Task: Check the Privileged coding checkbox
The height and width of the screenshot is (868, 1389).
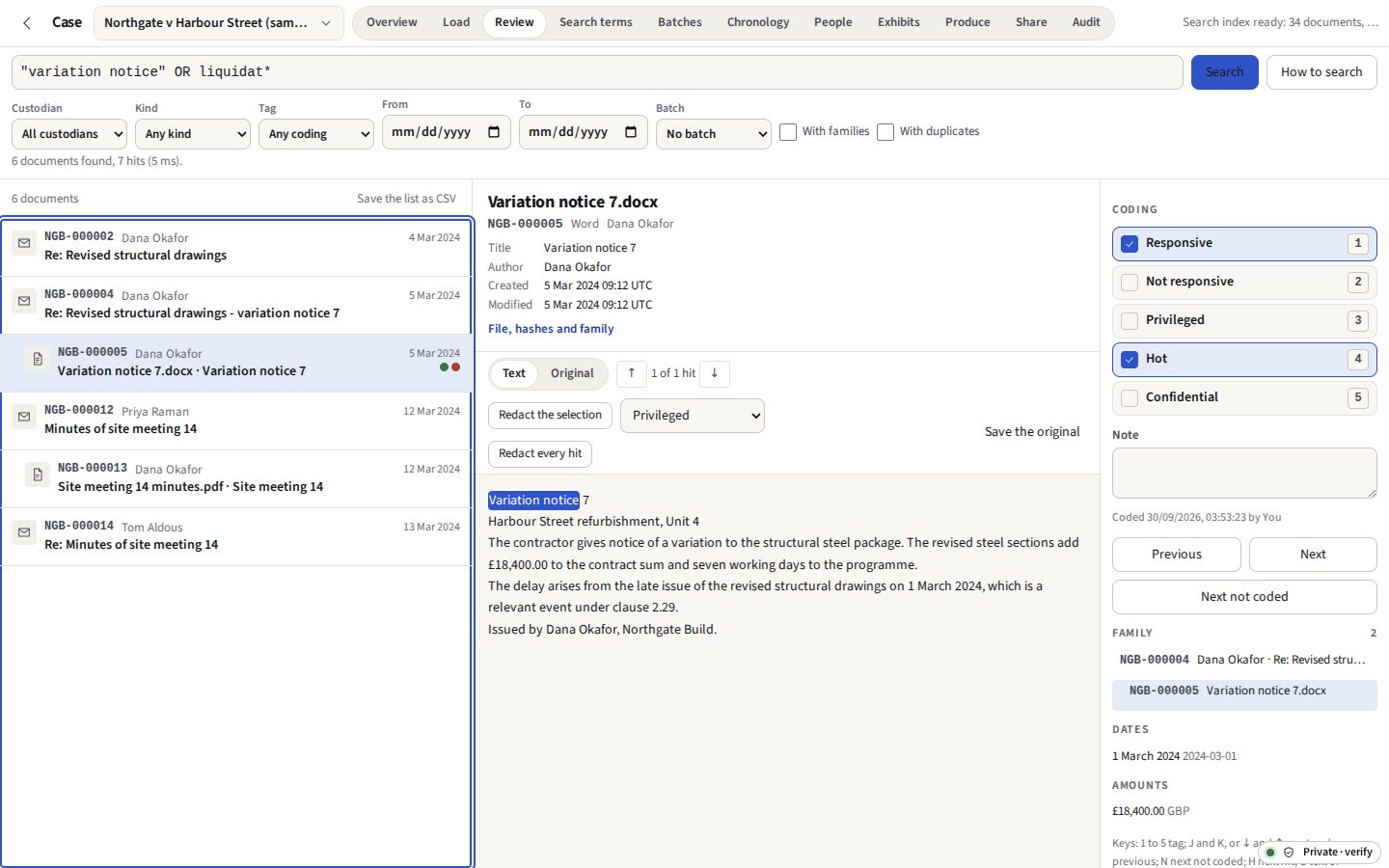Action: (1130, 321)
